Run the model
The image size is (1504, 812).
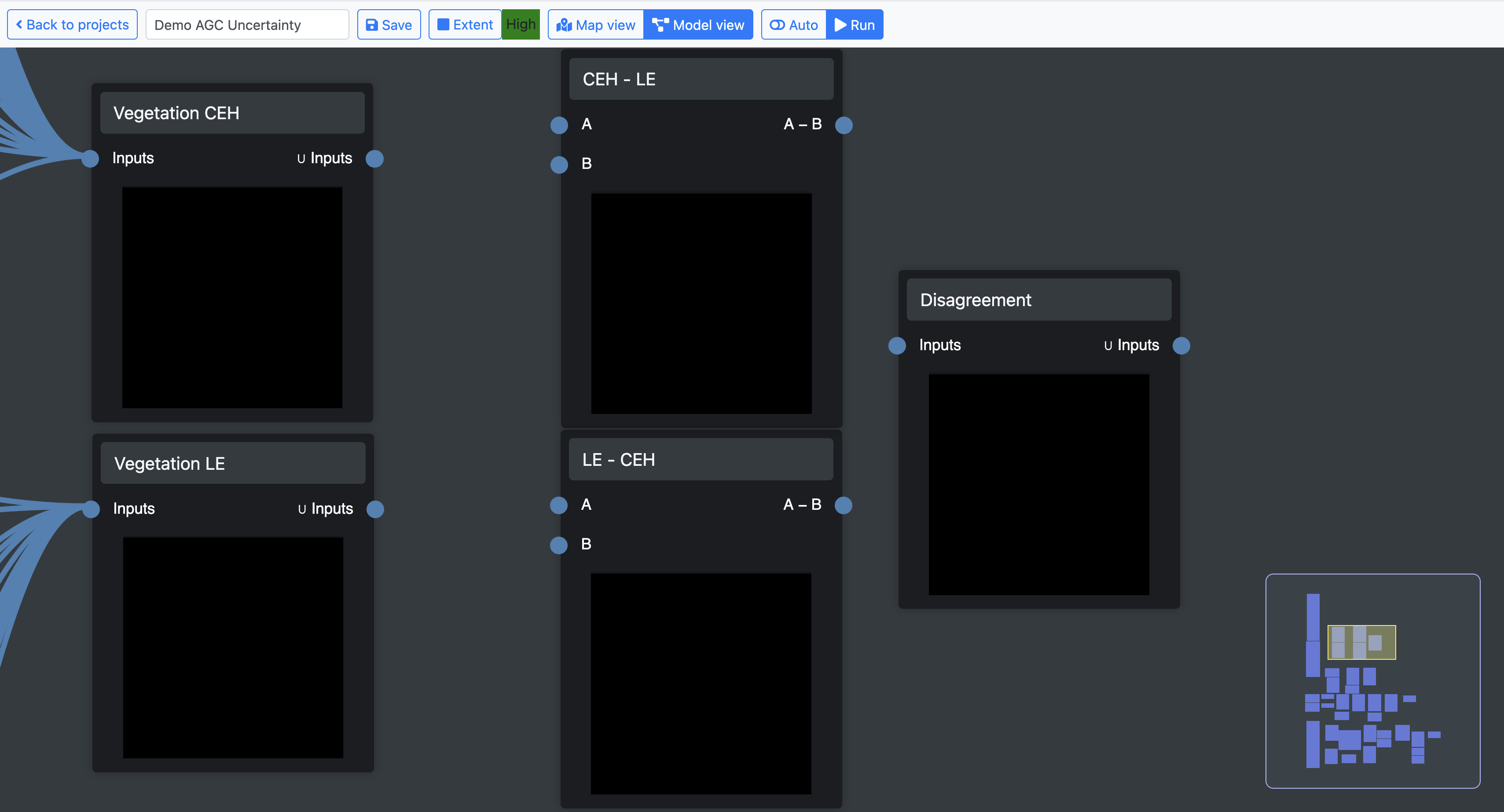point(854,25)
